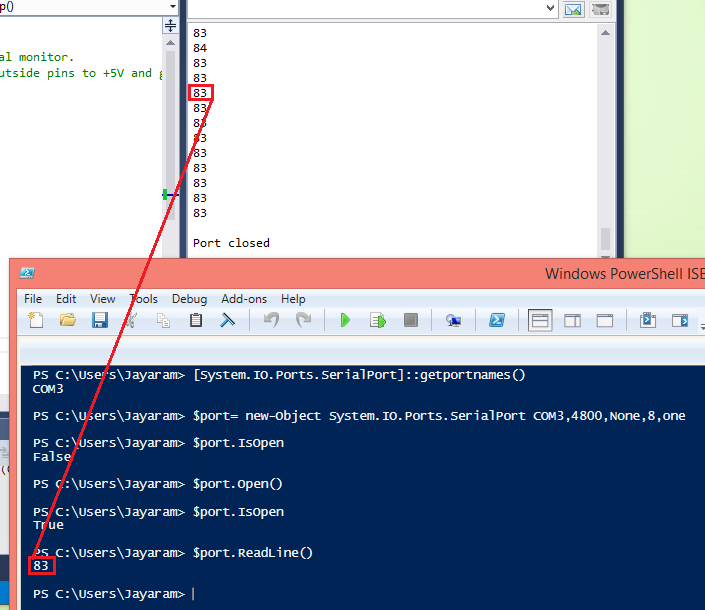Viewport: 705px width, 610px height.
Task: Click the code editor scrollbar up arrow
Action: click(x=170, y=43)
